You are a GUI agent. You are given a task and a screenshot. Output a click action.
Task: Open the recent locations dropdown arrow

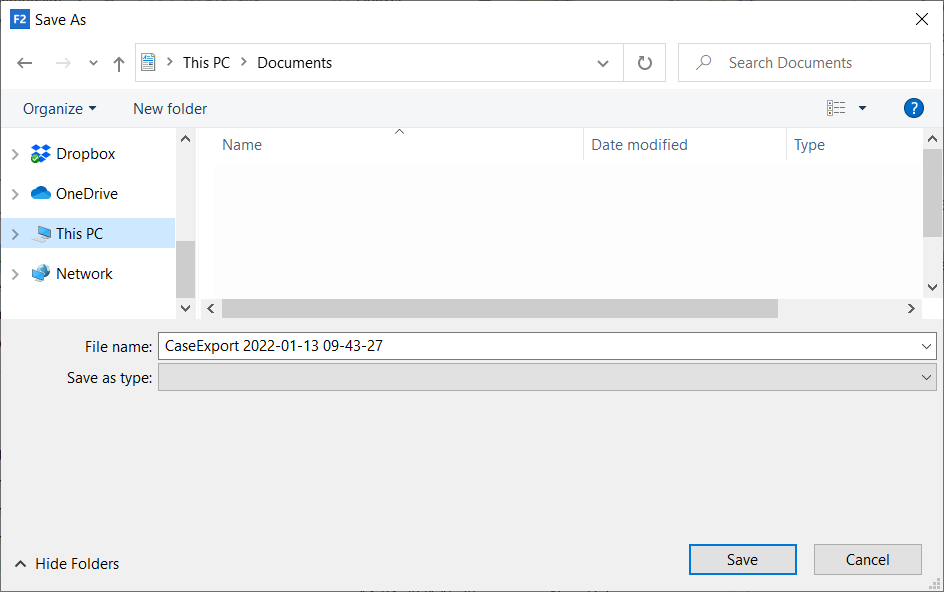click(93, 63)
